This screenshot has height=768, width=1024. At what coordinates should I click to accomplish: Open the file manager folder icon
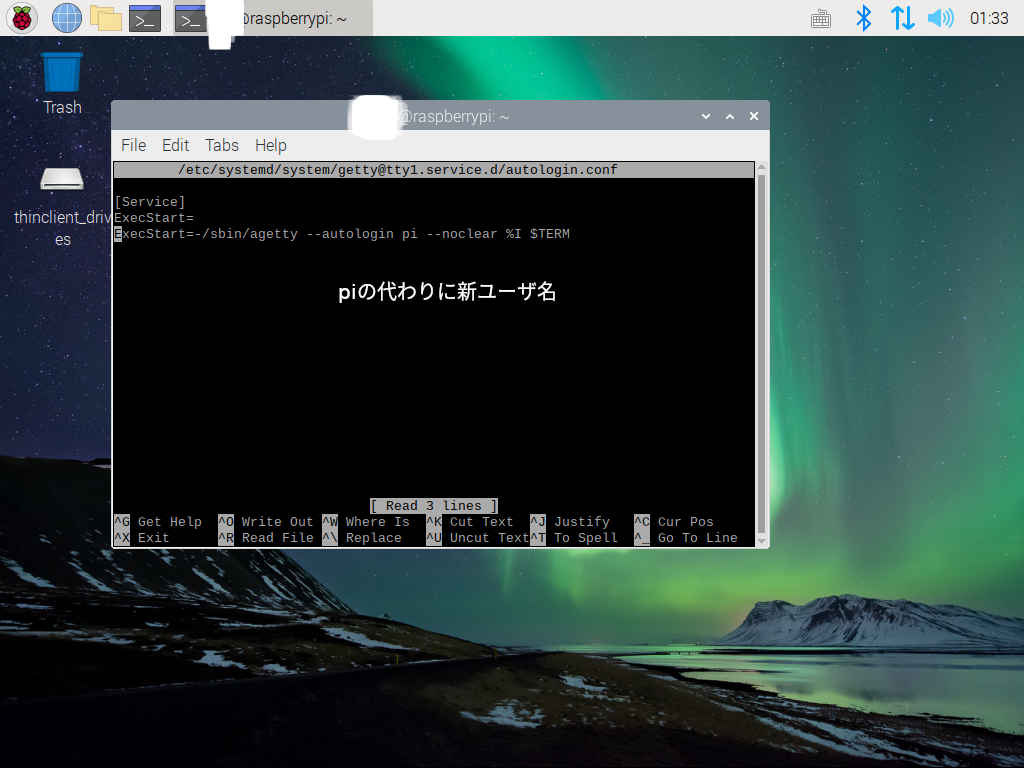point(106,18)
